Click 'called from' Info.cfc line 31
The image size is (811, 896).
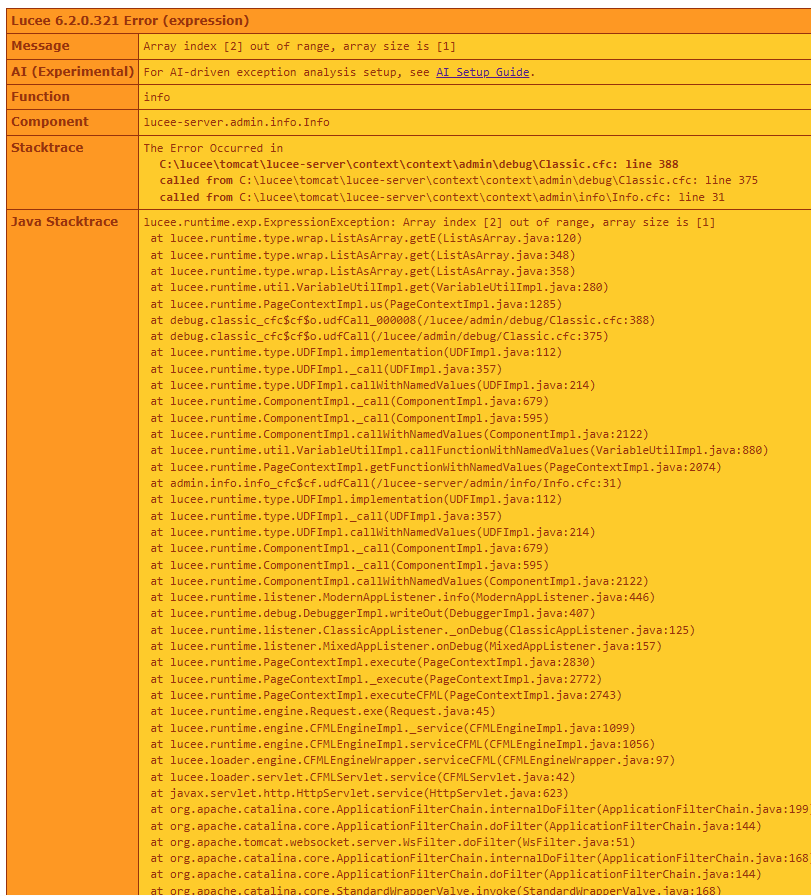(x=442, y=197)
